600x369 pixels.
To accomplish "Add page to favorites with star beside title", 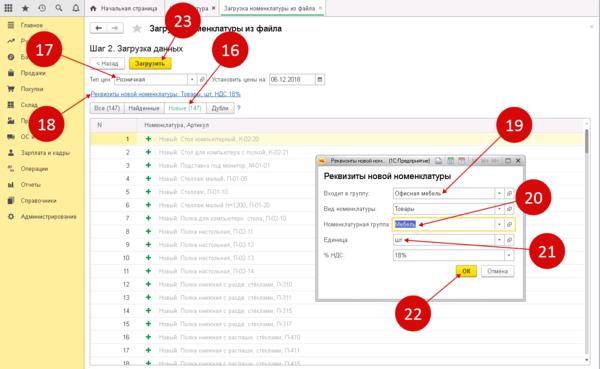I will 137,28.
